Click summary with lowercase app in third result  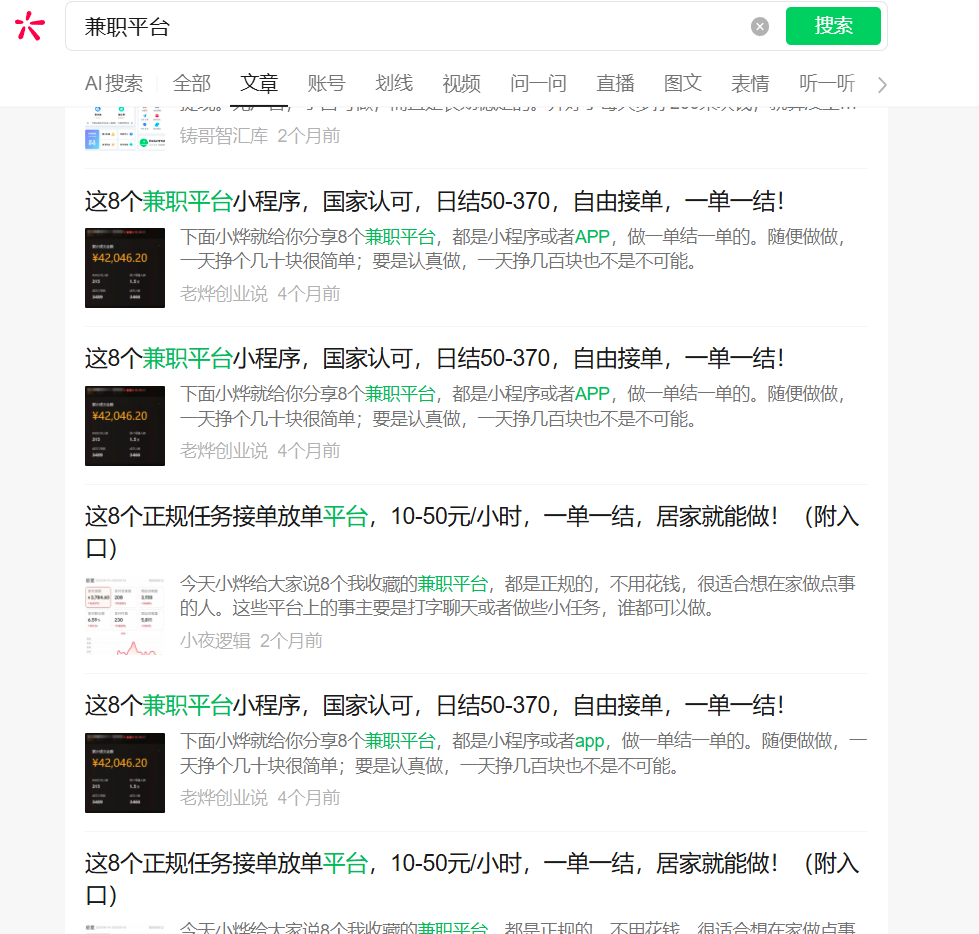(x=523, y=753)
